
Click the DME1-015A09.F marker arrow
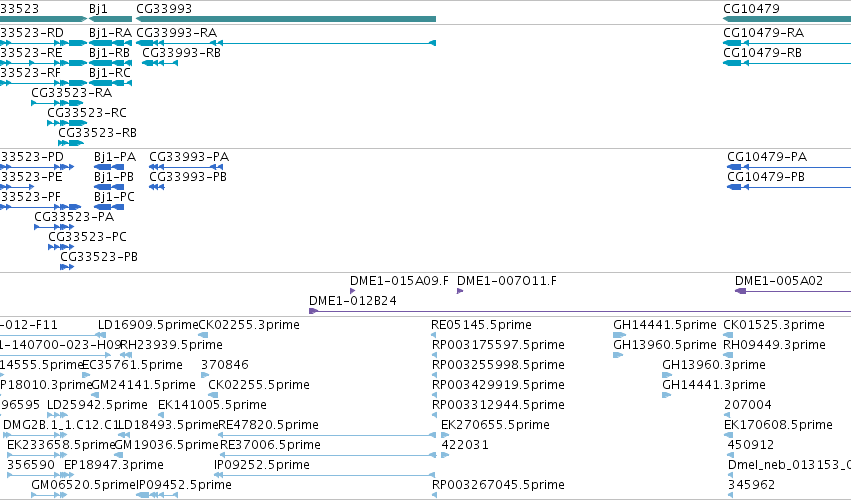353,291
